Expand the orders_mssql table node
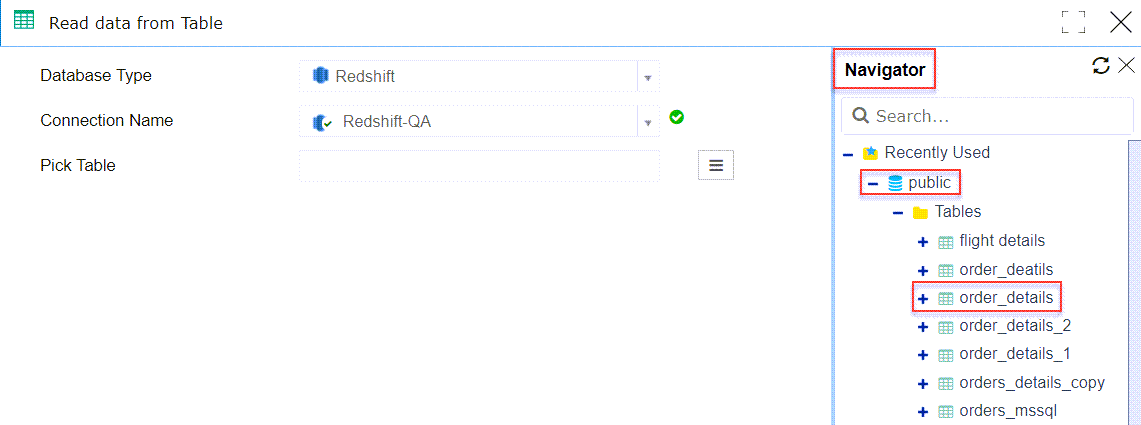This screenshot has height=425, width=1141. pyautogui.click(x=923, y=413)
